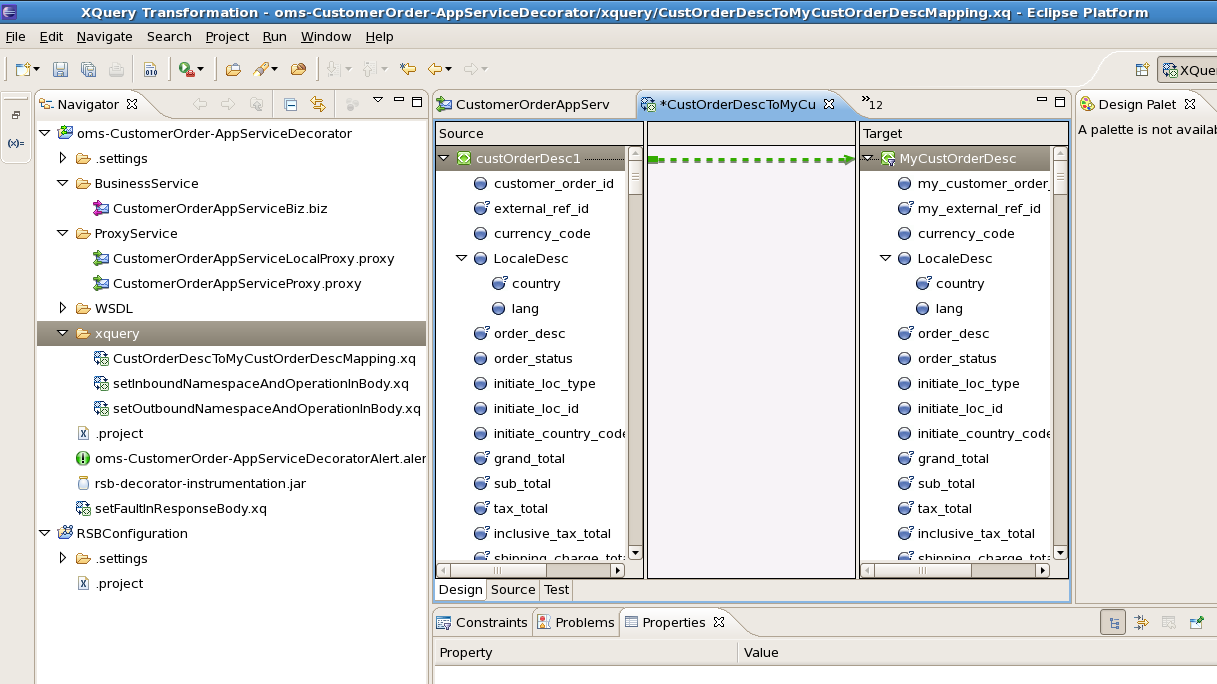Click the Source pane horizontal scrollbar

coord(531,570)
